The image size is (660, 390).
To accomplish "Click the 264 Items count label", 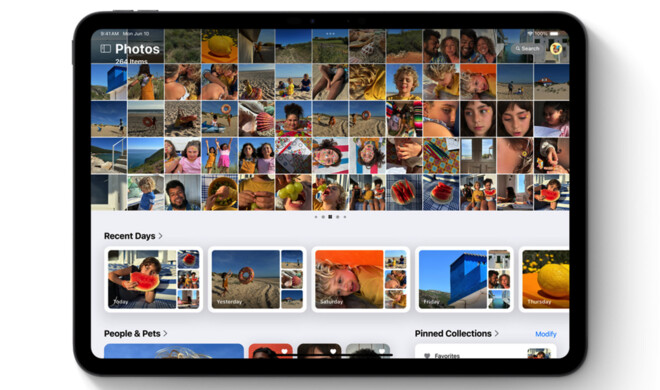I will (x=131, y=61).
